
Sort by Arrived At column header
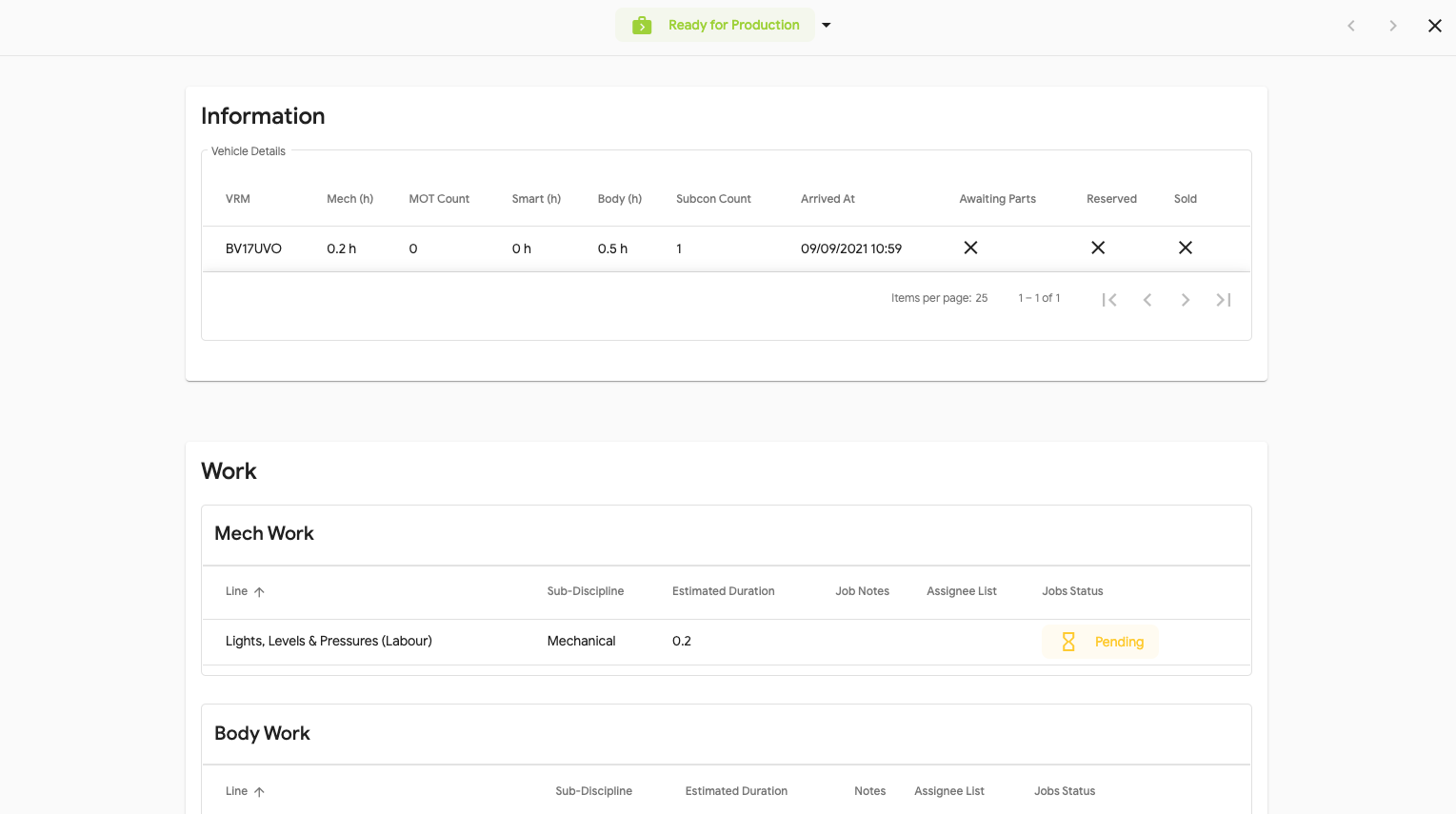click(828, 199)
